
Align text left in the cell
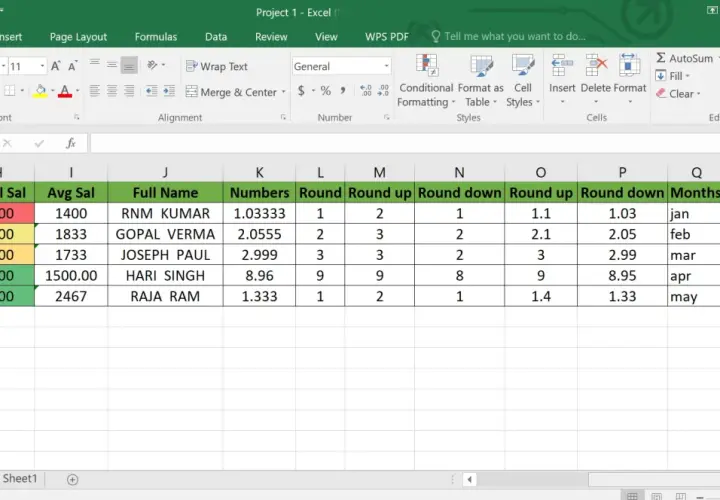(95, 91)
